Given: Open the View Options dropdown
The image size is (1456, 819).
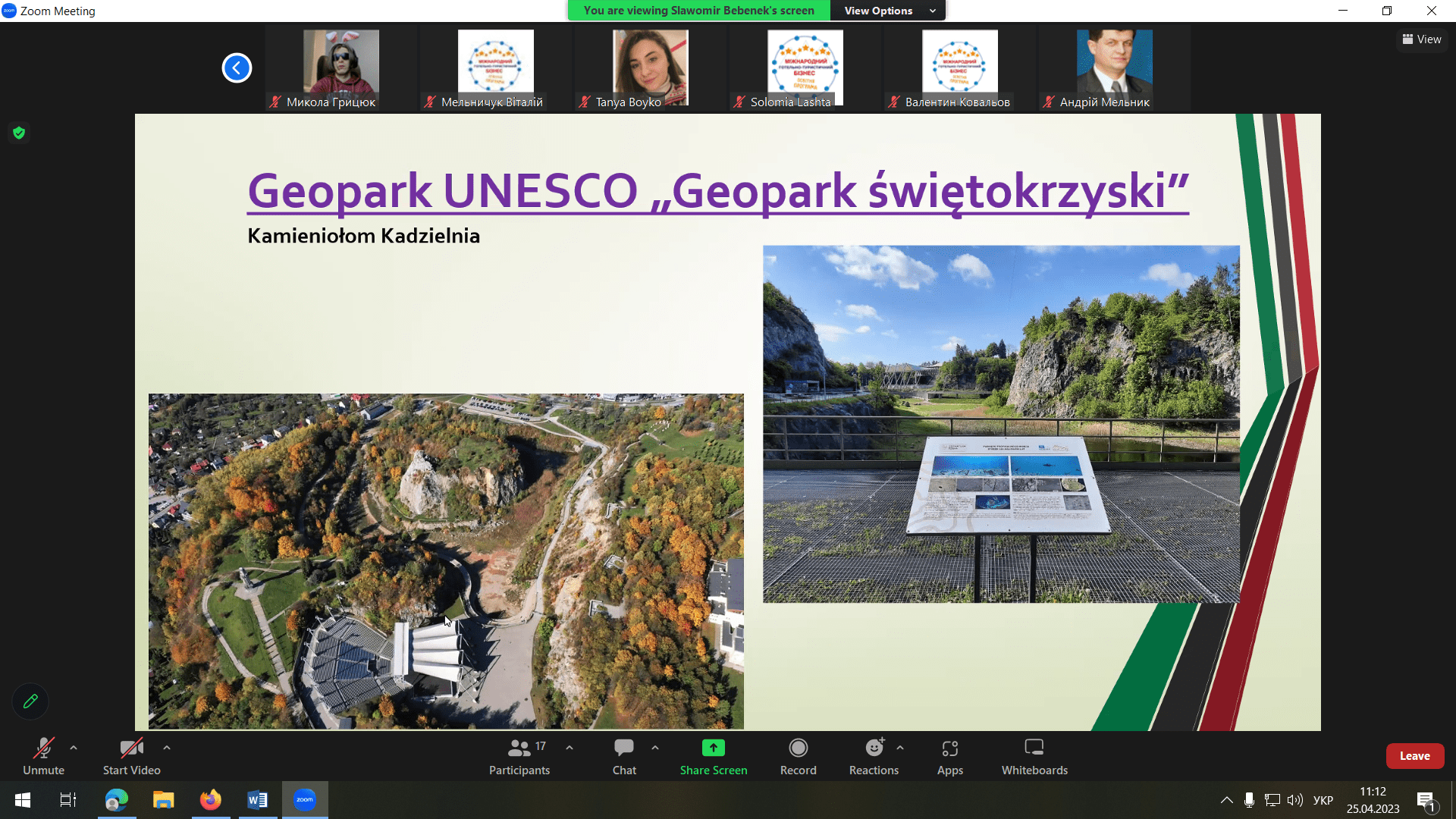Looking at the screenshot, I should [889, 11].
